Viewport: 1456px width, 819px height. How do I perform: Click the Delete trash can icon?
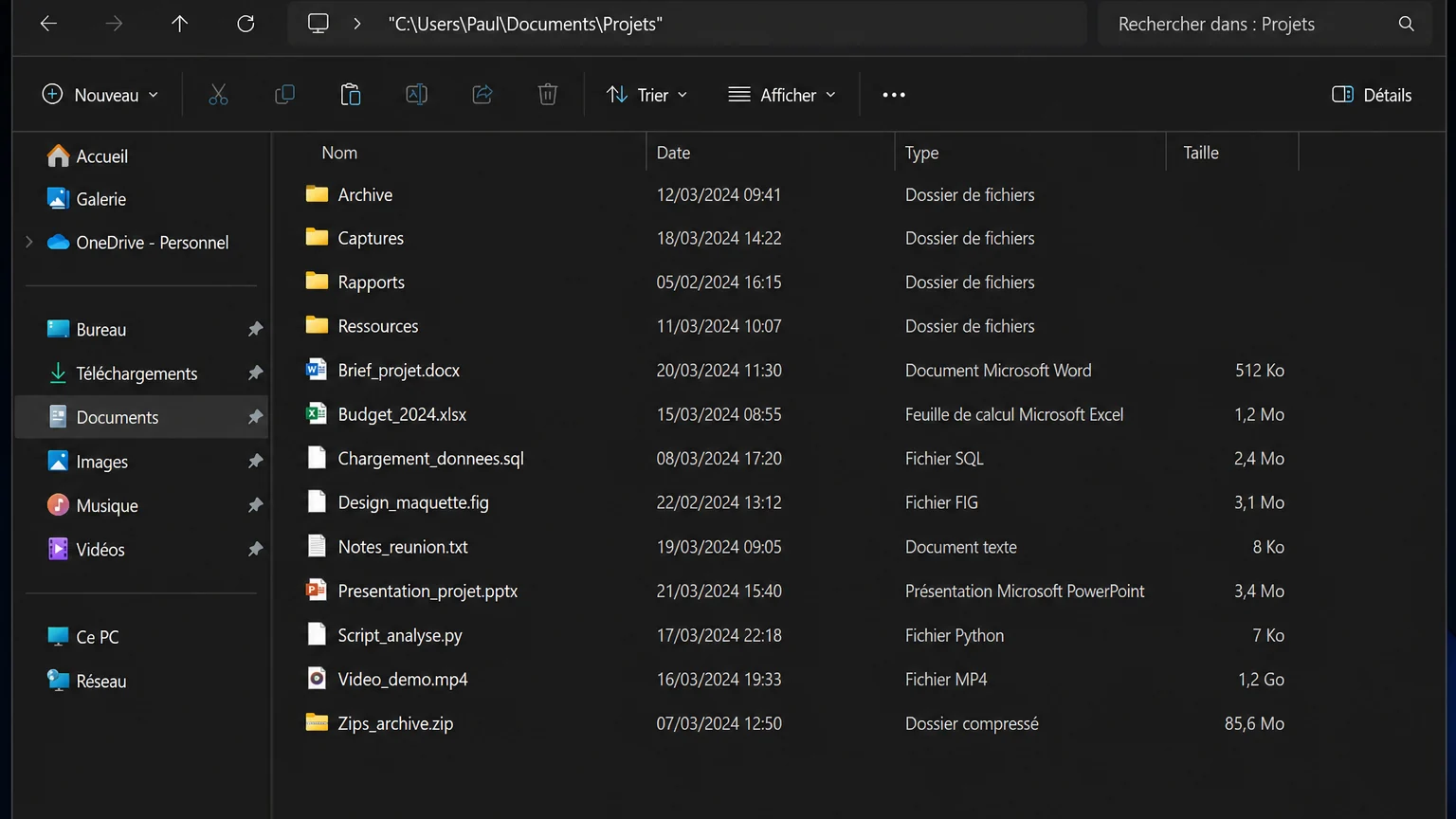[548, 95]
